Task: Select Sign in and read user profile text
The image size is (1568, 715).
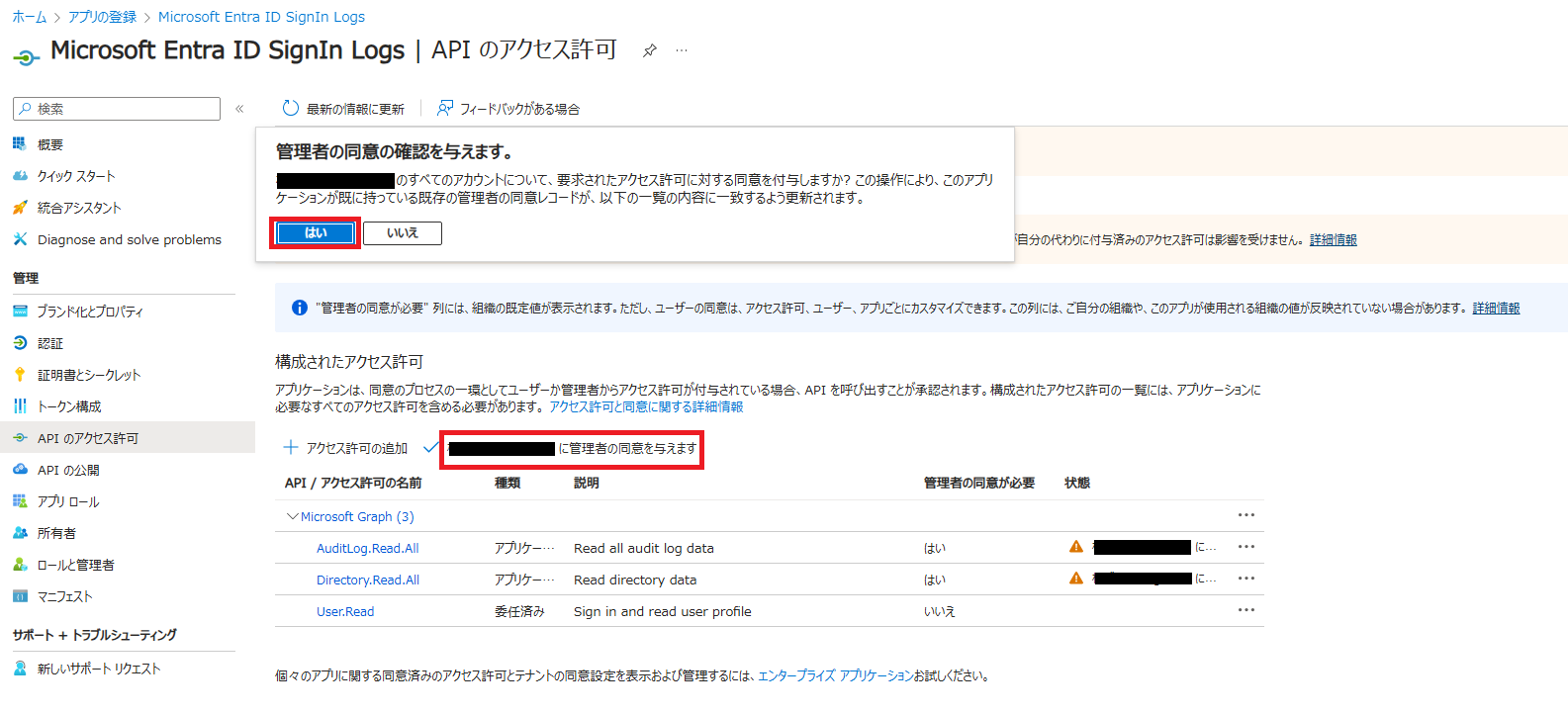Action: tap(663, 611)
